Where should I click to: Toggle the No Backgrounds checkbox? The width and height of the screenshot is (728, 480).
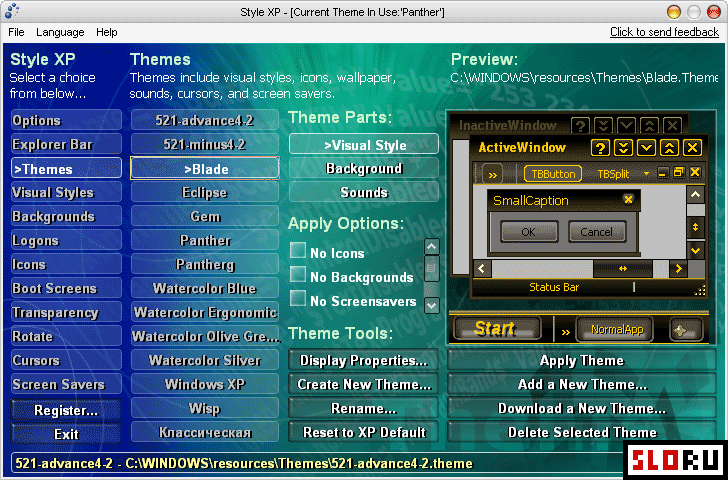point(298,274)
